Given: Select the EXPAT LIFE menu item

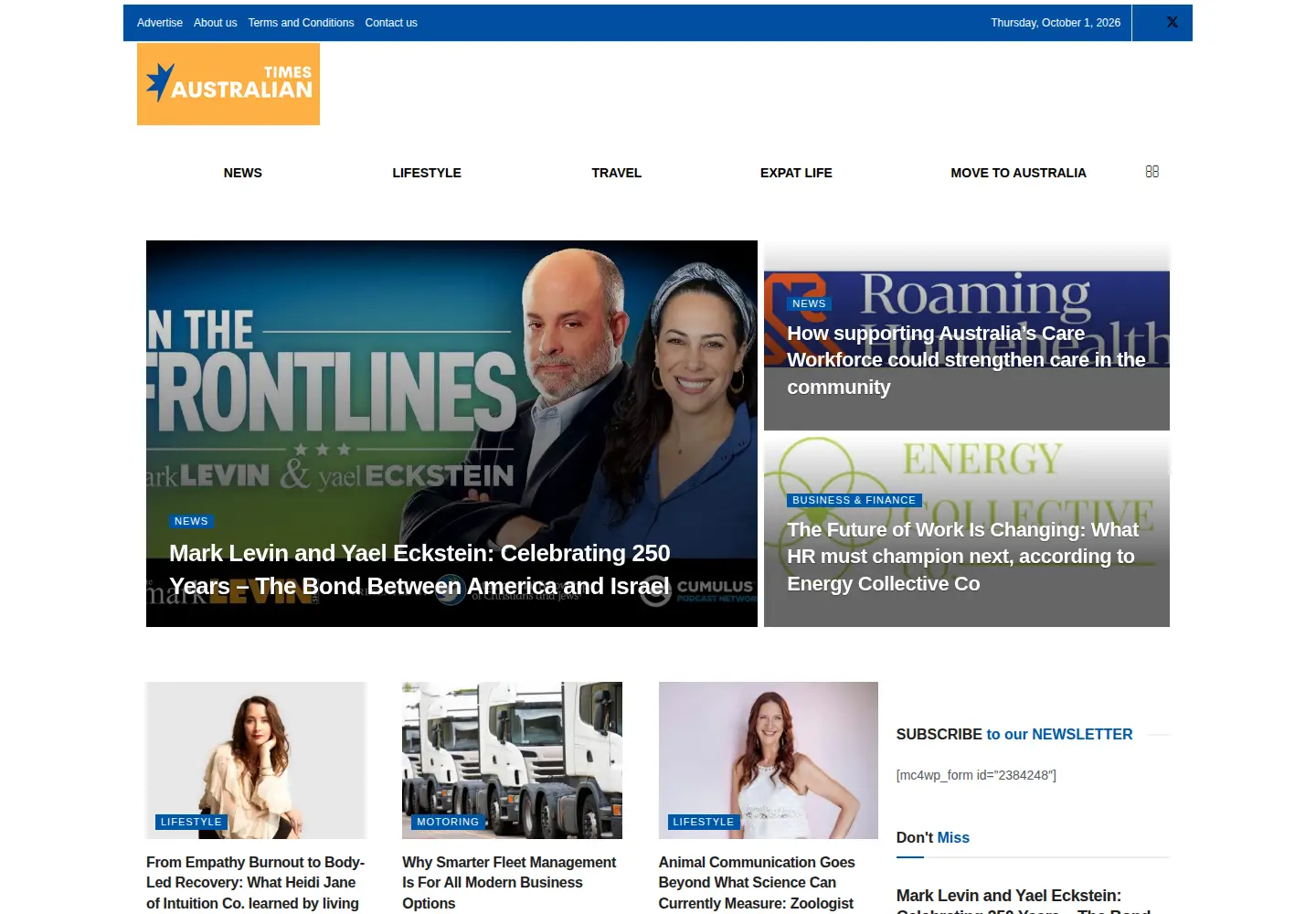Looking at the screenshot, I should pos(796,173).
